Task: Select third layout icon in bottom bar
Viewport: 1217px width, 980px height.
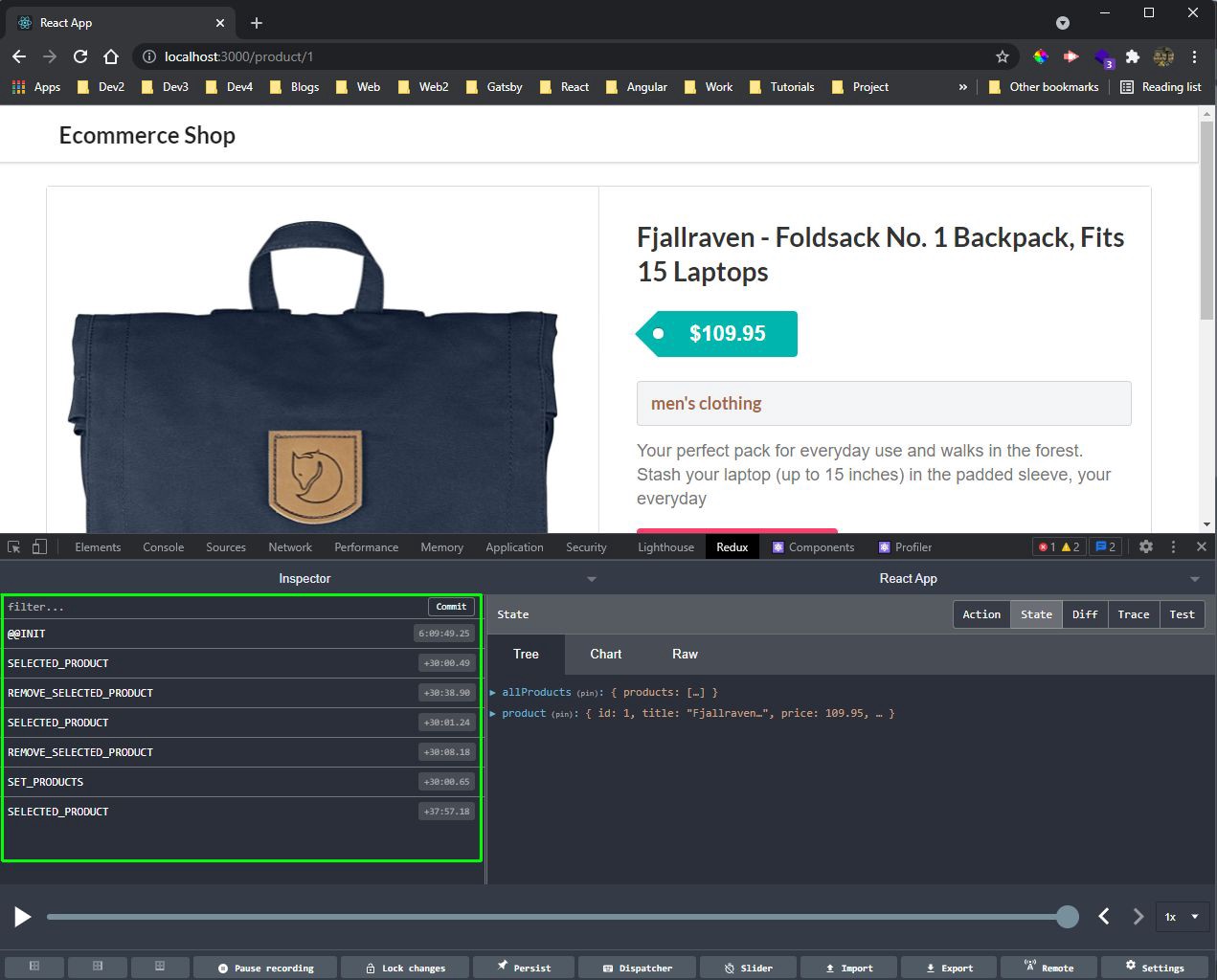Action: pos(160,967)
